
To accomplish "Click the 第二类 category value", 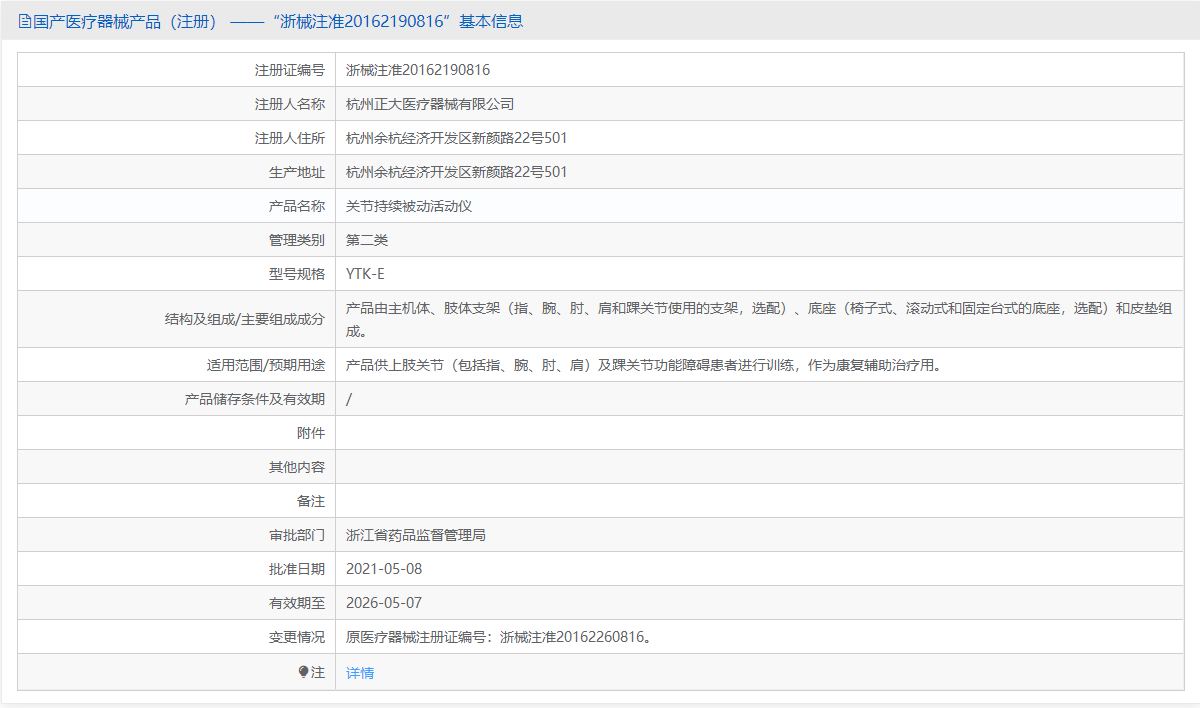I will (367, 240).
